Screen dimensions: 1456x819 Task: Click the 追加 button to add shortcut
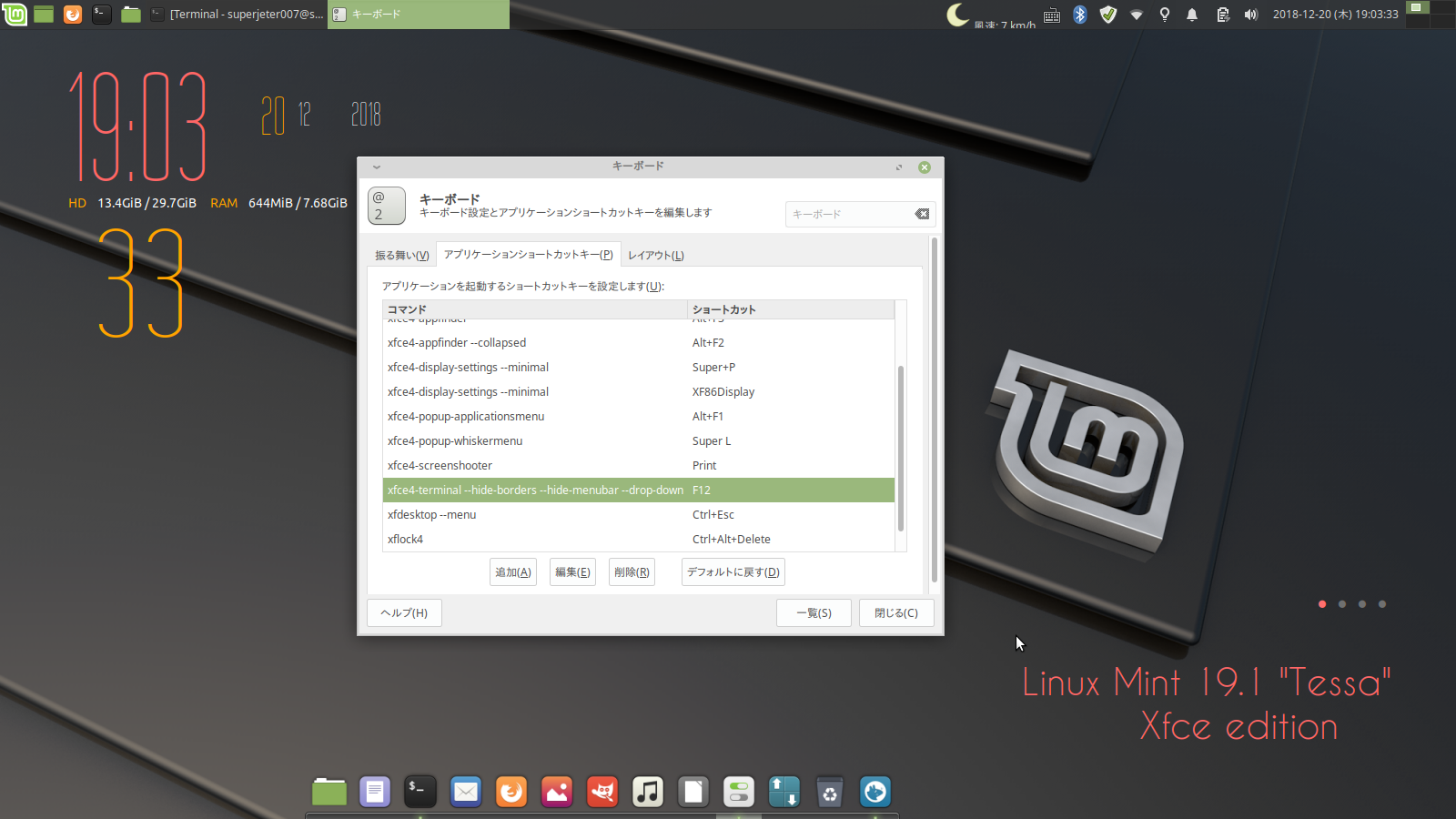pos(512,571)
